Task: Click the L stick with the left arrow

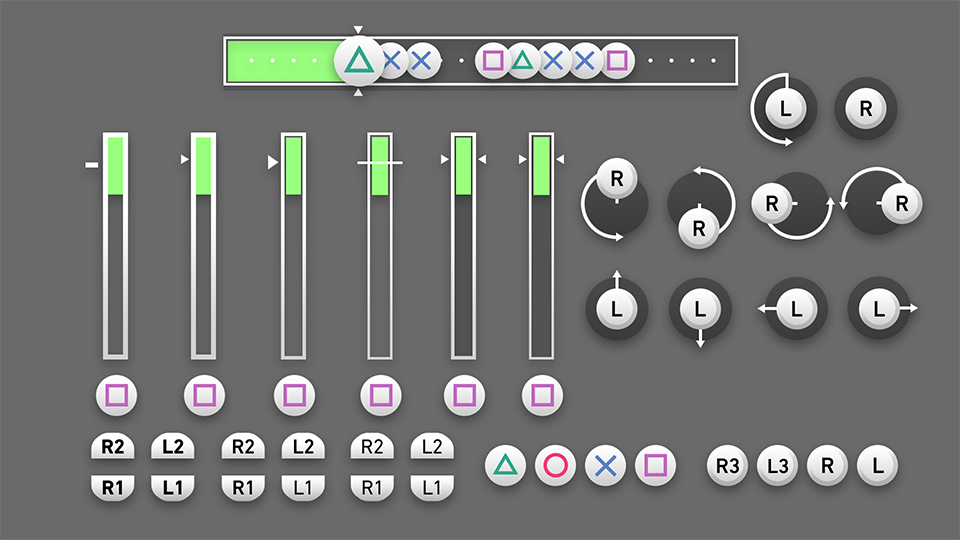Action: [794, 309]
